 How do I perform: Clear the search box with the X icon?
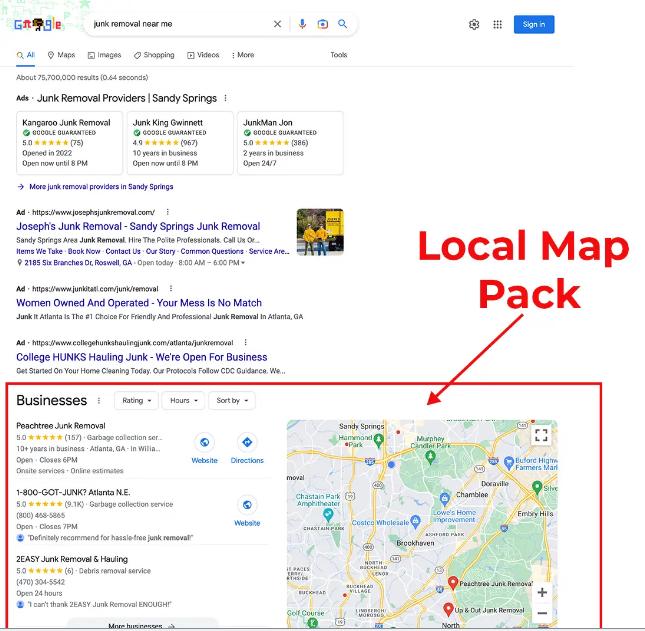(x=278, y=24)
